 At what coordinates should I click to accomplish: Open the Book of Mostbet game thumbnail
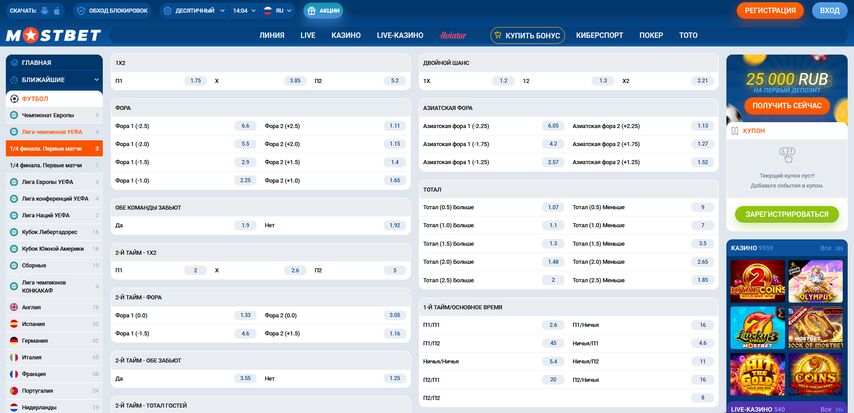point(815,327)
